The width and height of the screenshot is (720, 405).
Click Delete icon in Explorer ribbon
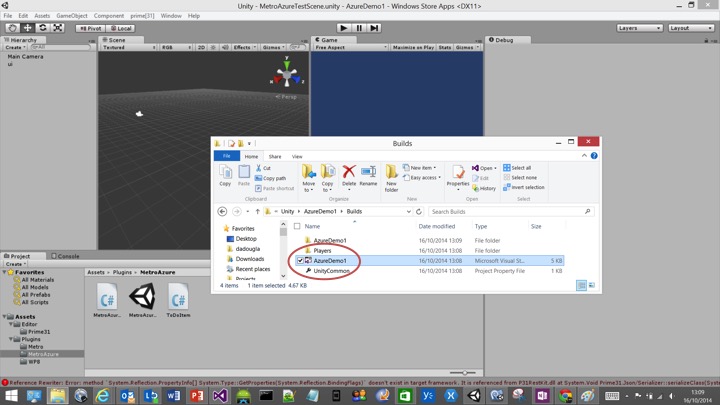349,176
